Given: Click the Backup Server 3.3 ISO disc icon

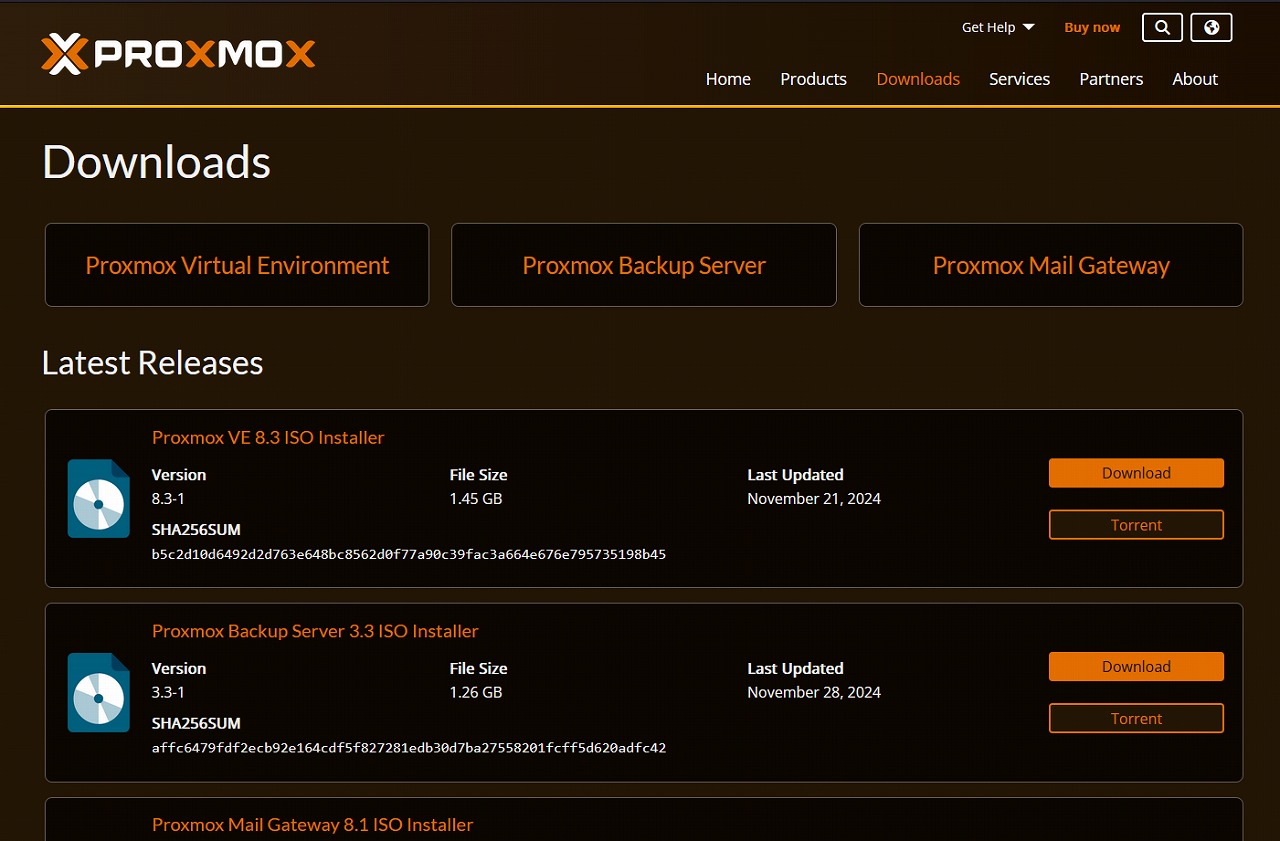Looking at the screenshot, I should click(x=99, y=693).
